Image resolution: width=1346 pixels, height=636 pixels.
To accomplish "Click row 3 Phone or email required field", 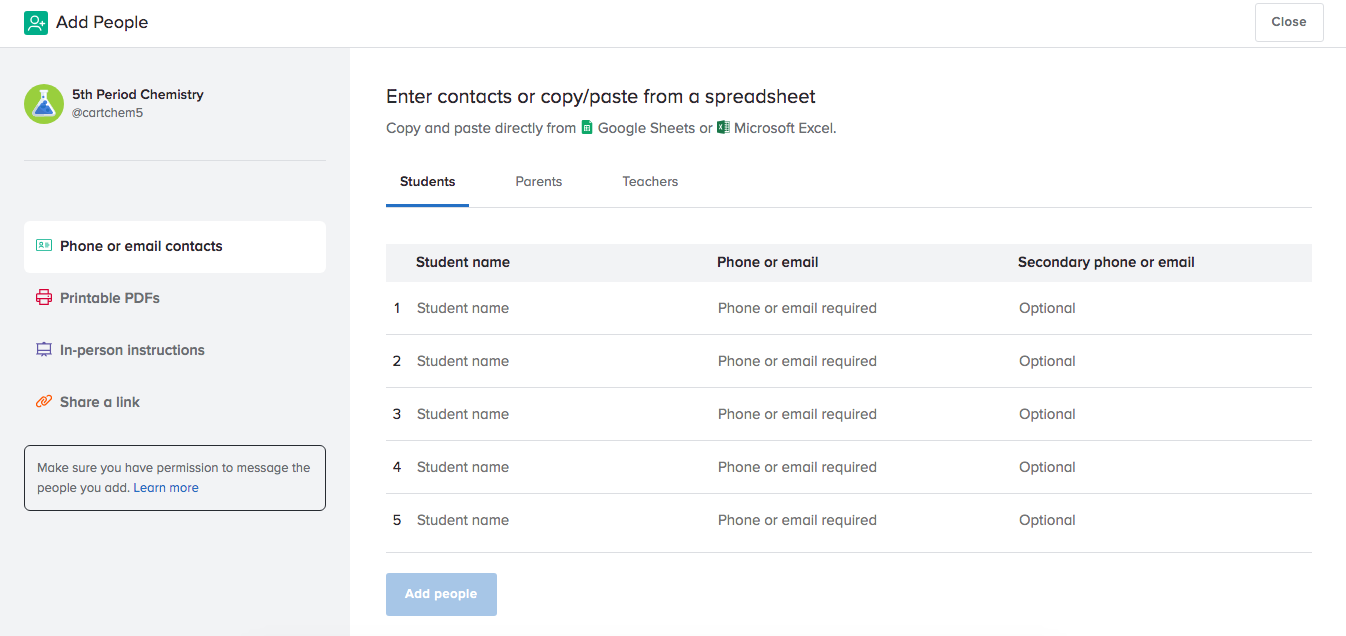I will coord(859,414).
